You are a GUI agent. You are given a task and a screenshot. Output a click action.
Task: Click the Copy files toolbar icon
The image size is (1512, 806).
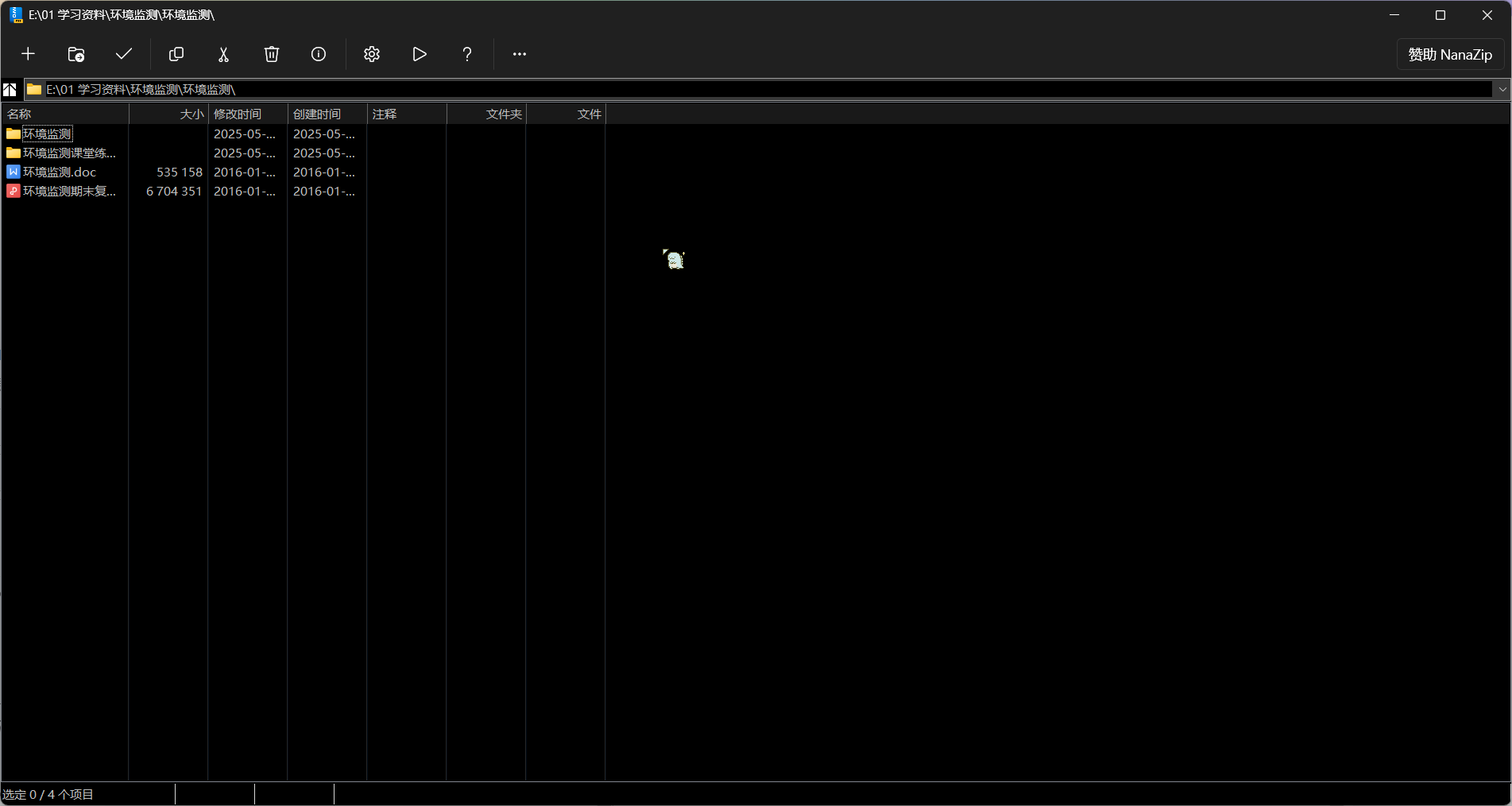176,54
